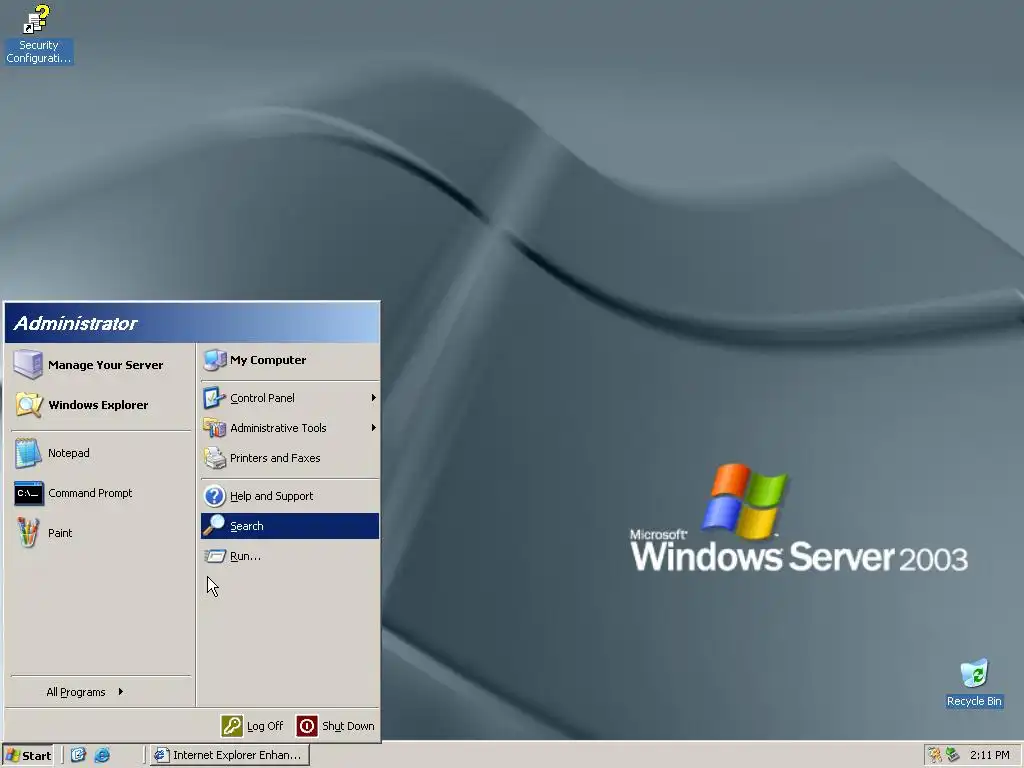Click the All Programs label
This screenshot has width=1024, height=768.
click(76, 692)
